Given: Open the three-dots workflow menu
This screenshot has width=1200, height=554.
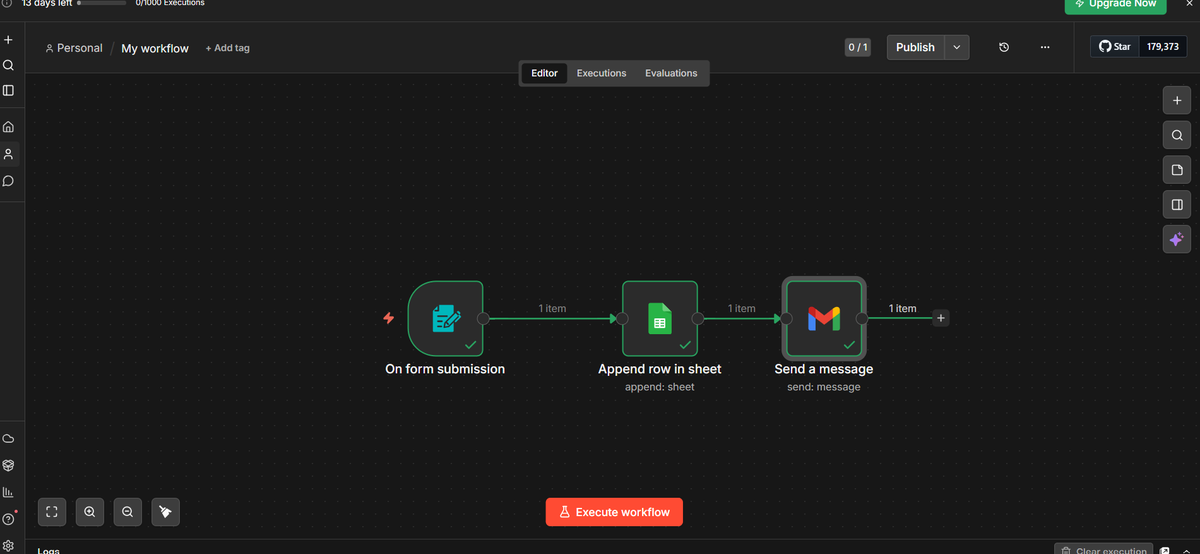Looking at the screenshot, I should click(1045, 47).
